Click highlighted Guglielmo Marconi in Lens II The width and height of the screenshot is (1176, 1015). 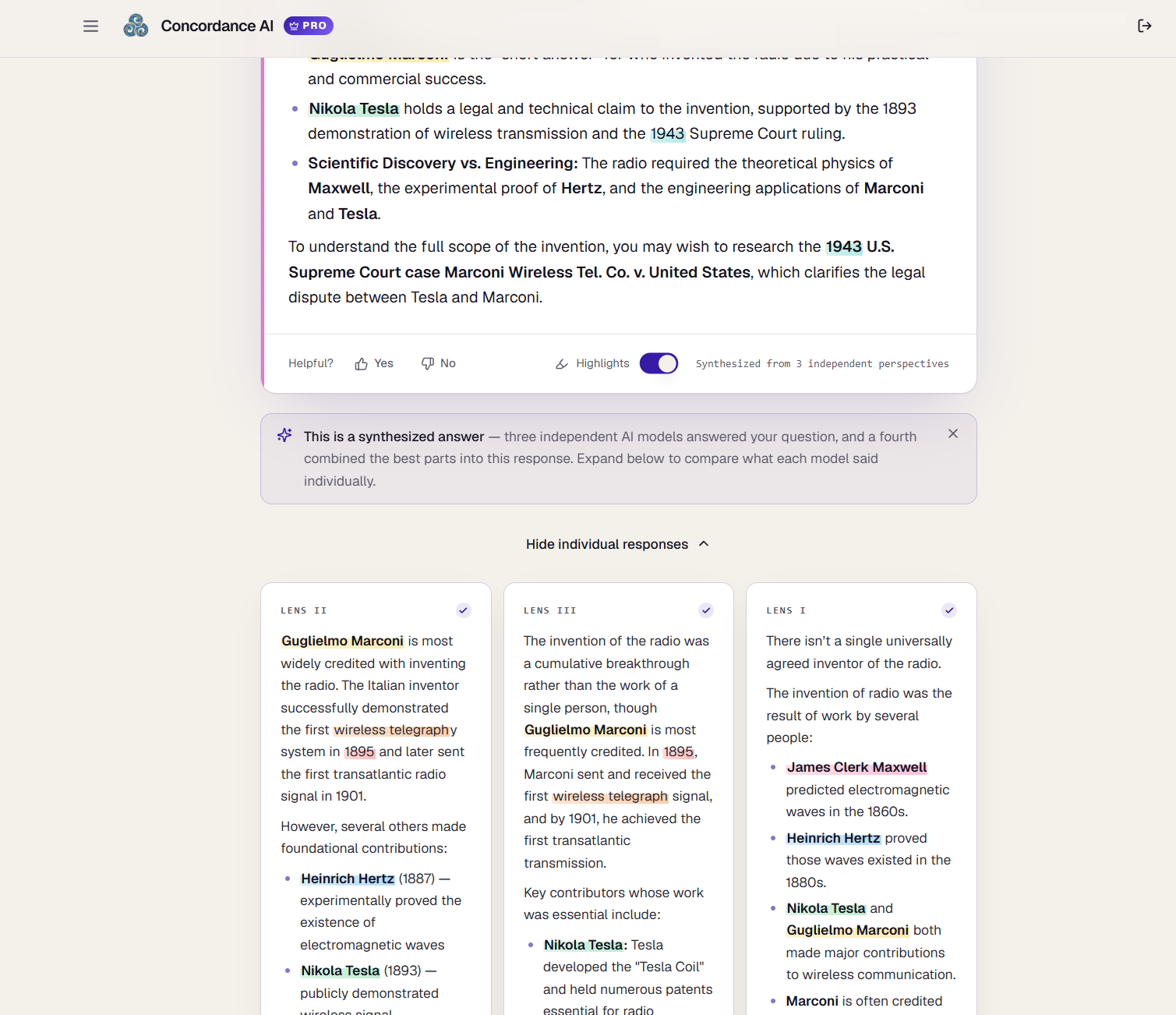pyautogui.click(x=342, y=641)
